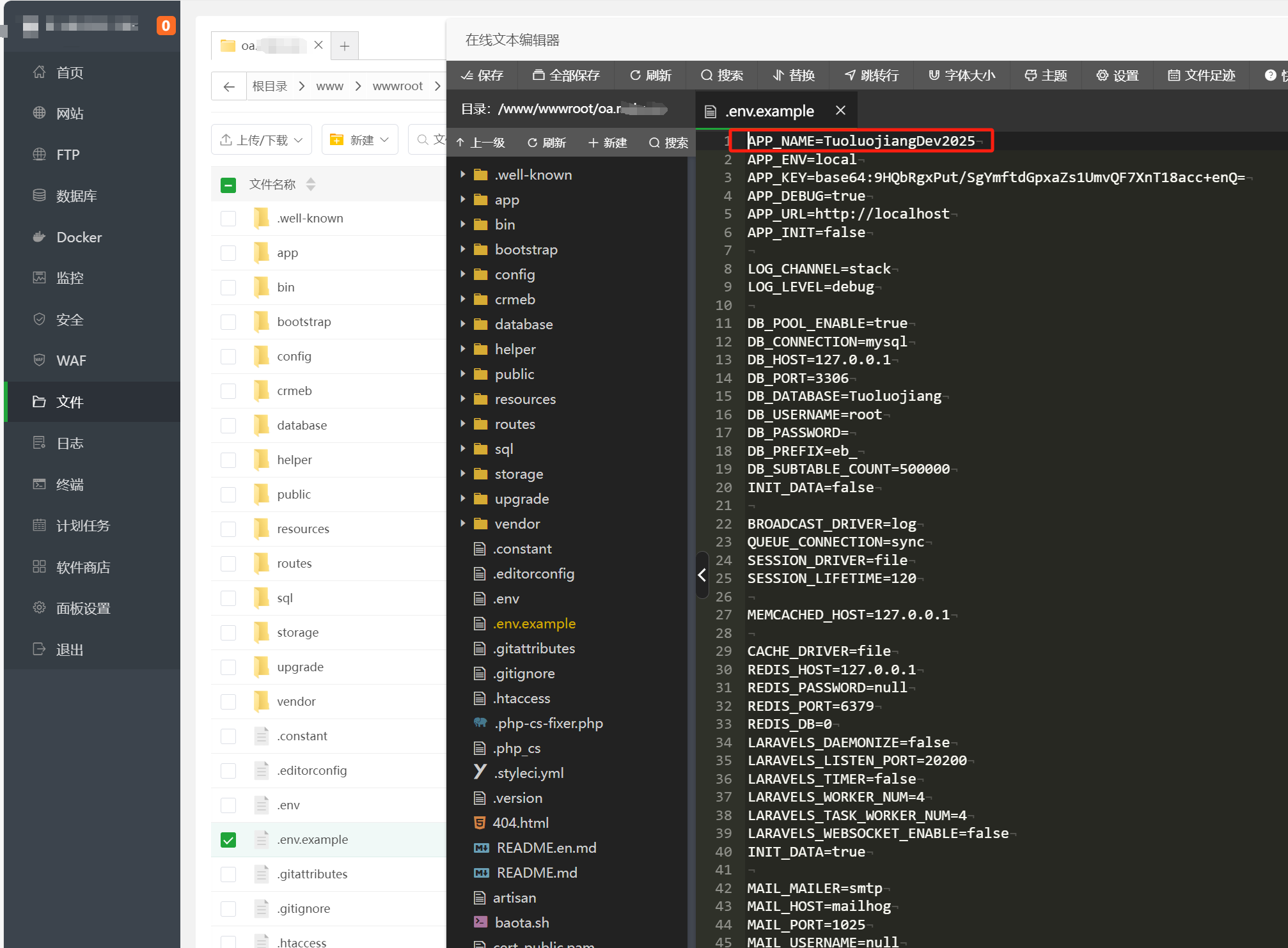Viewport: 1288px width, 948px height.
Task: Open the 软件商店 software store item
Action: click(x=83, y=567)
